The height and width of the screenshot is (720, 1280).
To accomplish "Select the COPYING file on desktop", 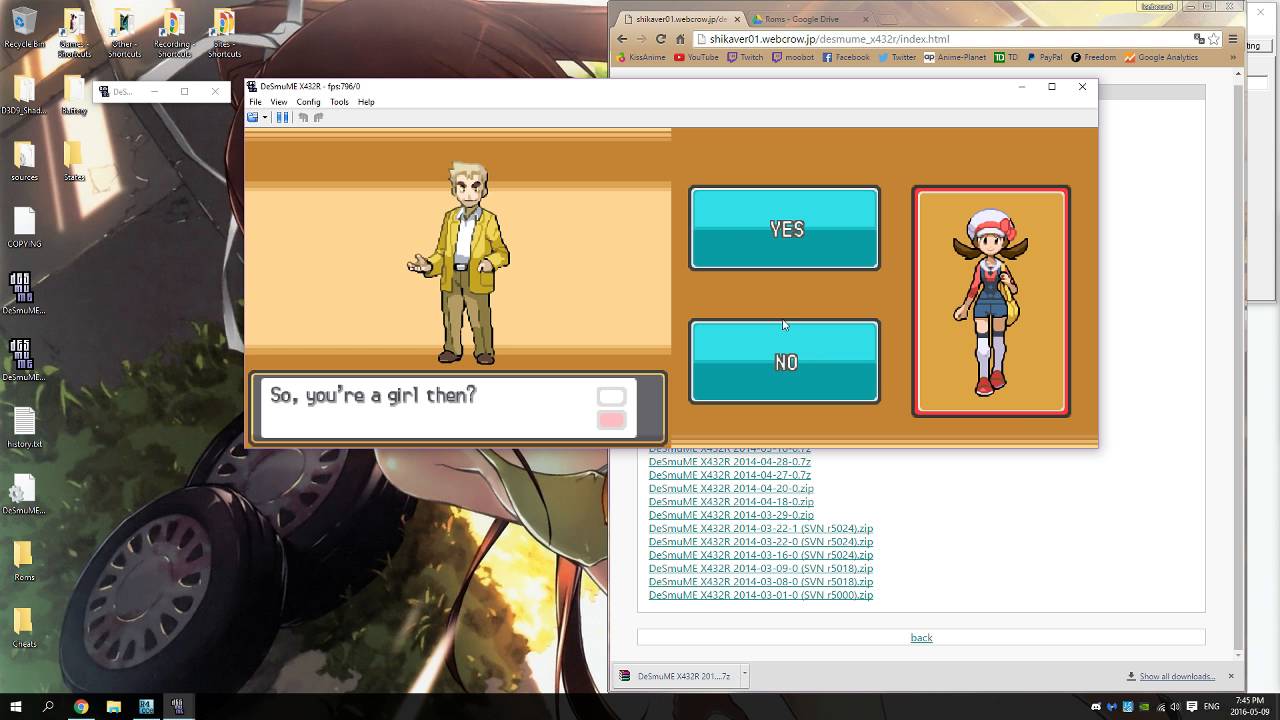I will click(x=24, y=228).
